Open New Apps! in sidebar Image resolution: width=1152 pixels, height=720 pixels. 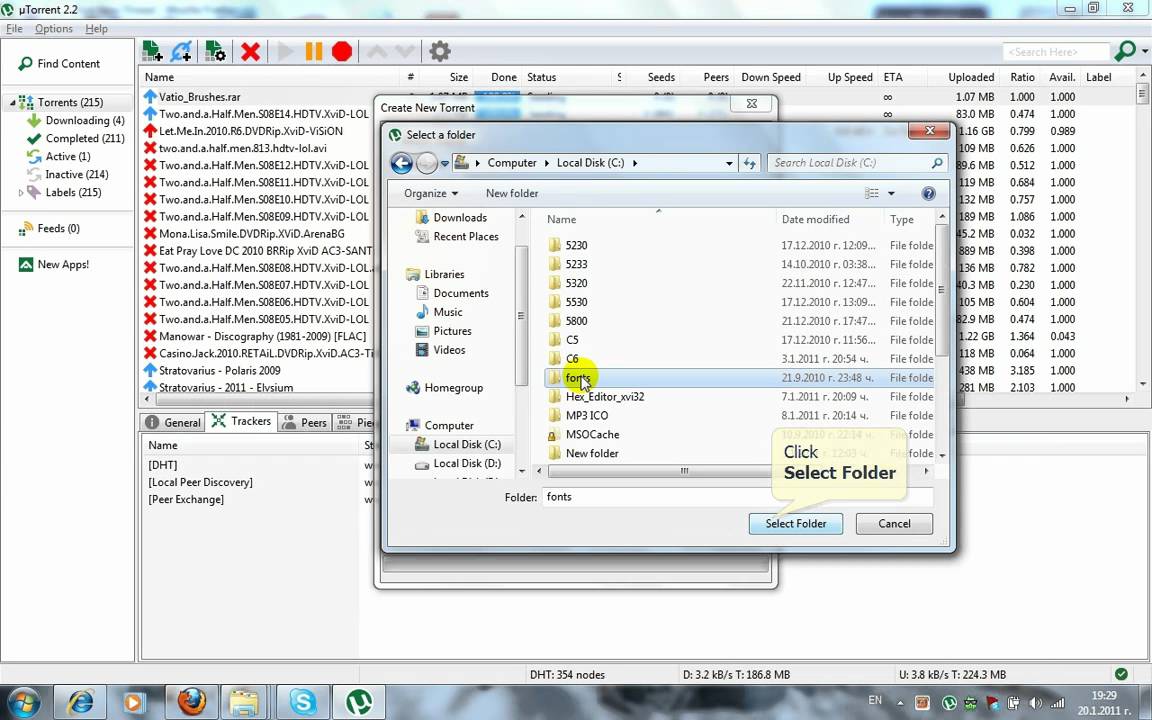(63, 264)
